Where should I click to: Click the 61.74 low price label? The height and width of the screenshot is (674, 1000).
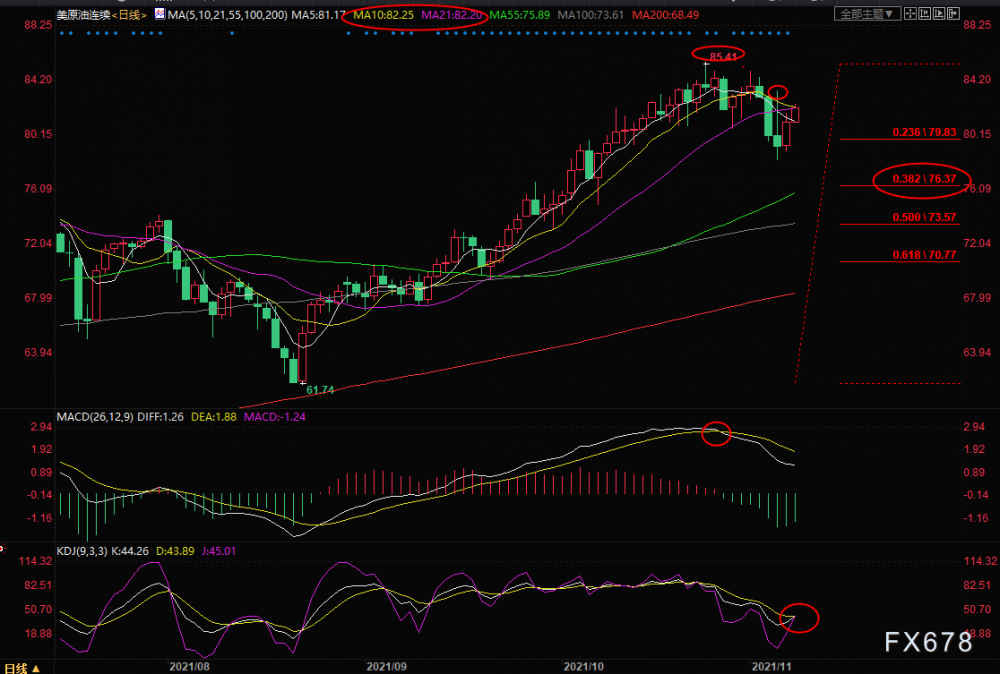tap(320, 390)
